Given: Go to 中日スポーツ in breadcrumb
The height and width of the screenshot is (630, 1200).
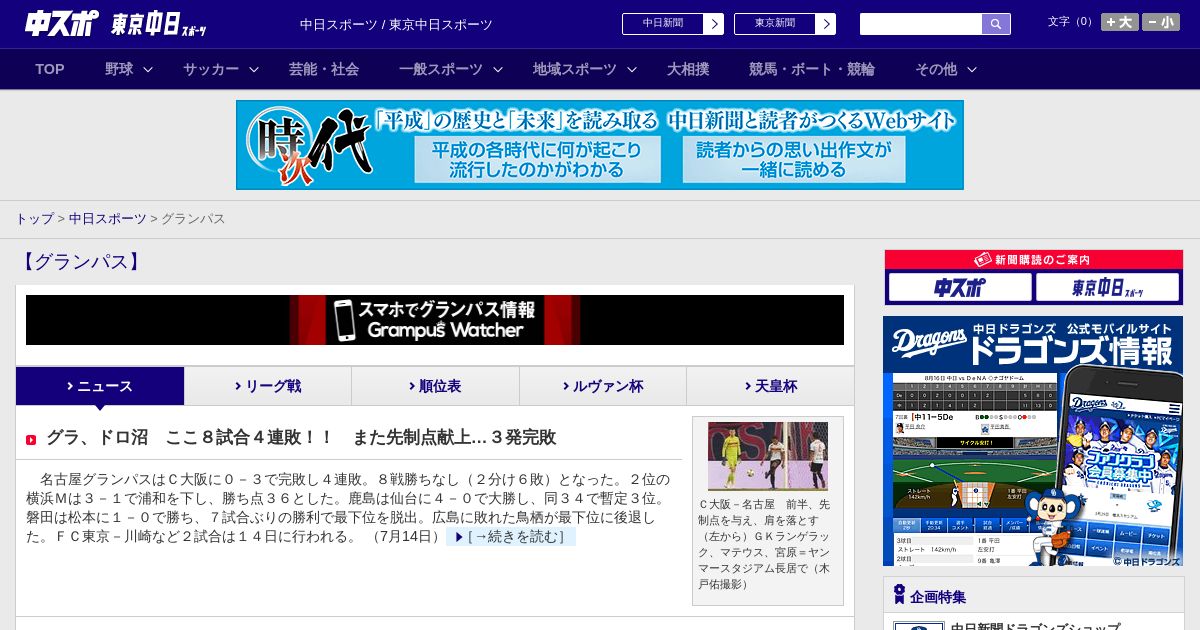Looking at the screenshot, I should coord(108,218).
